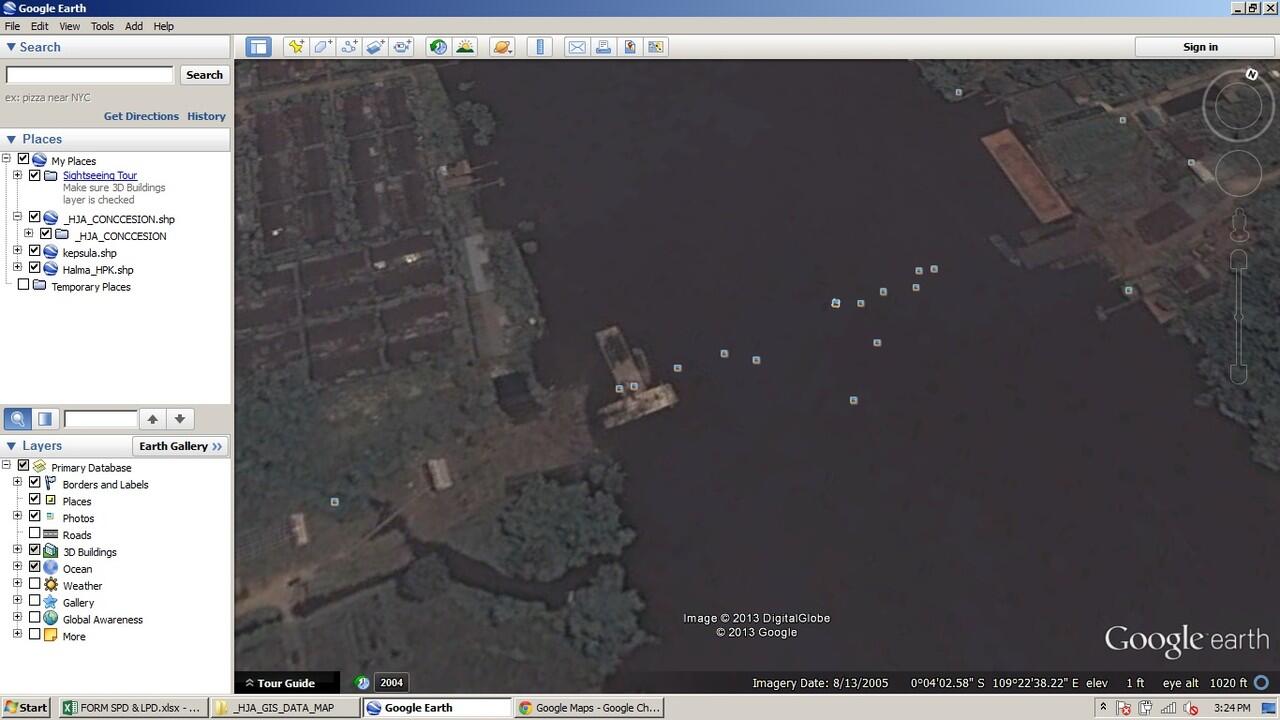Click View in Google Maps icon
Screen dimensions: 1280x720
coord(630,47)
